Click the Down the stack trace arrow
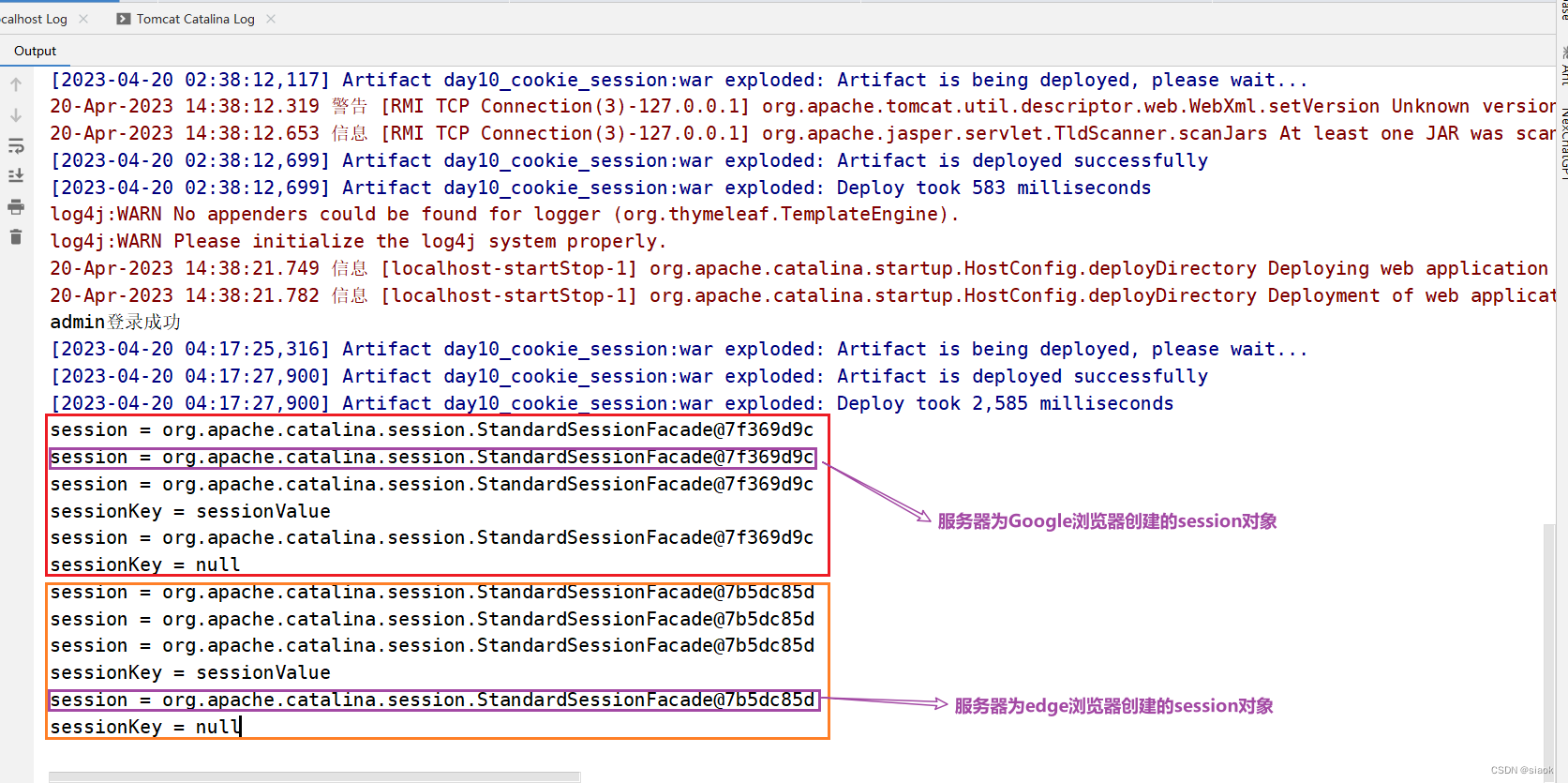Image resolution: width=1568 pixels, height=783 pixels. tap(16, 115)
